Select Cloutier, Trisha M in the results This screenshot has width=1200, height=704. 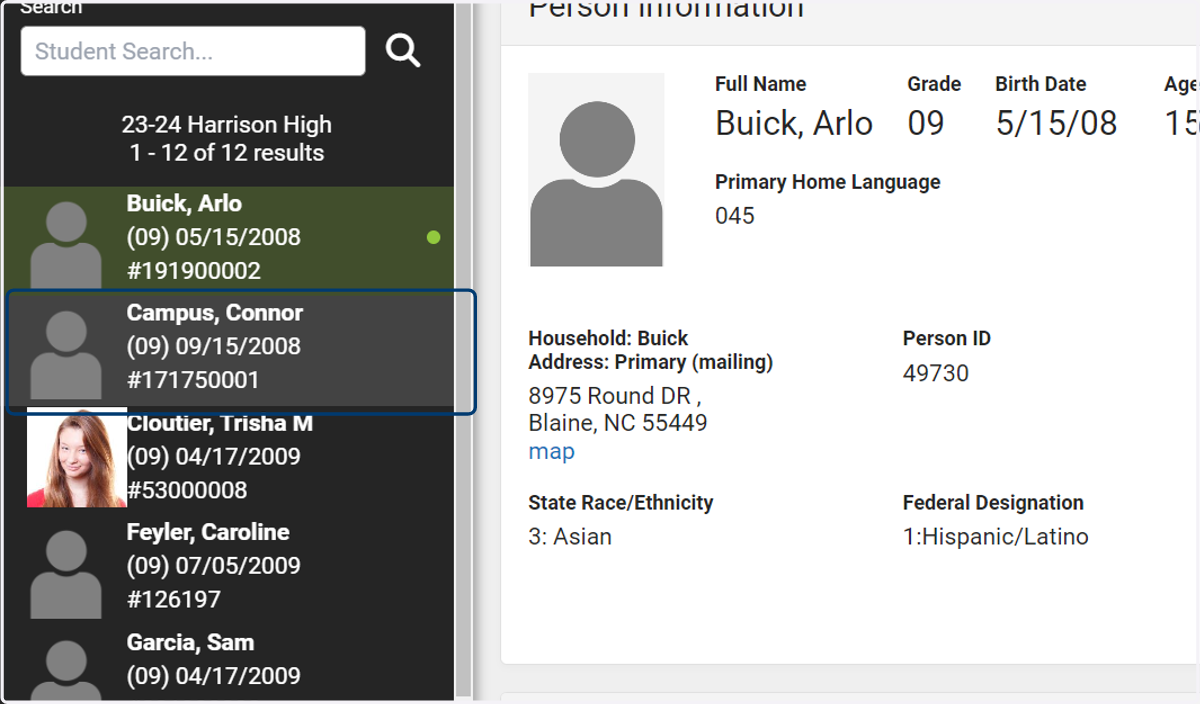coord(229,457)
